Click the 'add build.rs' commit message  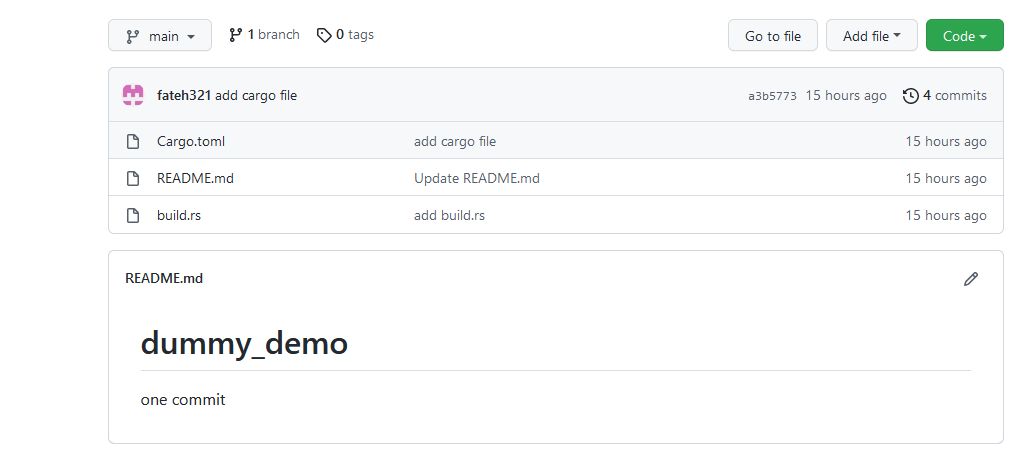click(449, 215)
